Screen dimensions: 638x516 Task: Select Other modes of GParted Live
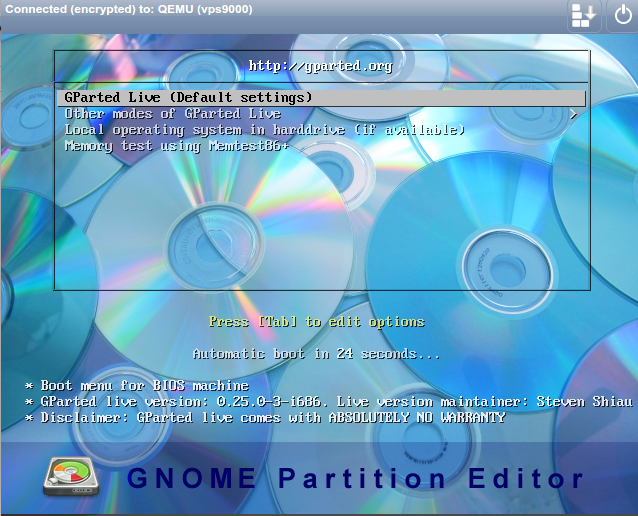pos(172,114)
